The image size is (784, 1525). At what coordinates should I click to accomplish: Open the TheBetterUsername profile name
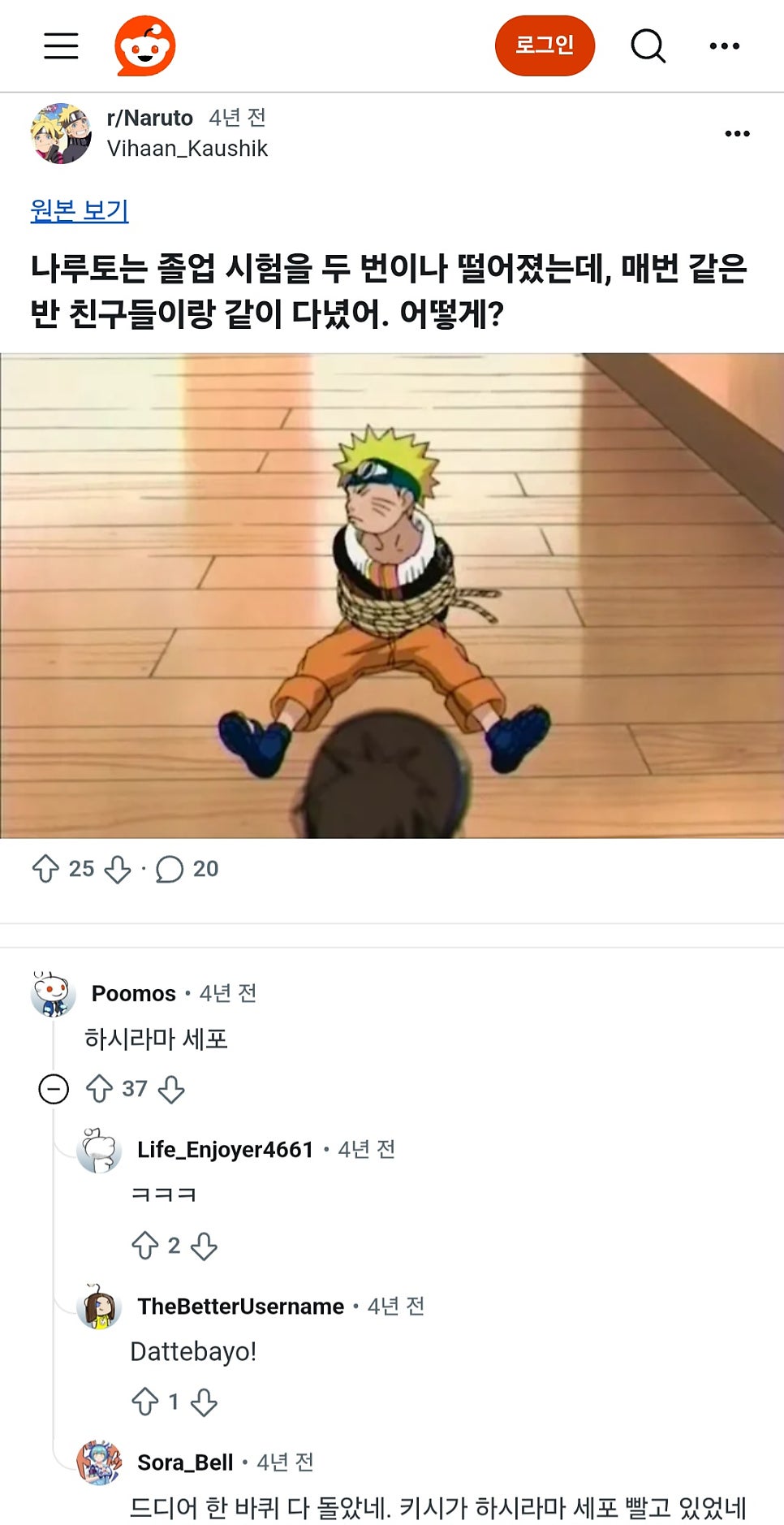pyautogui.click(x=241, y=1306)
